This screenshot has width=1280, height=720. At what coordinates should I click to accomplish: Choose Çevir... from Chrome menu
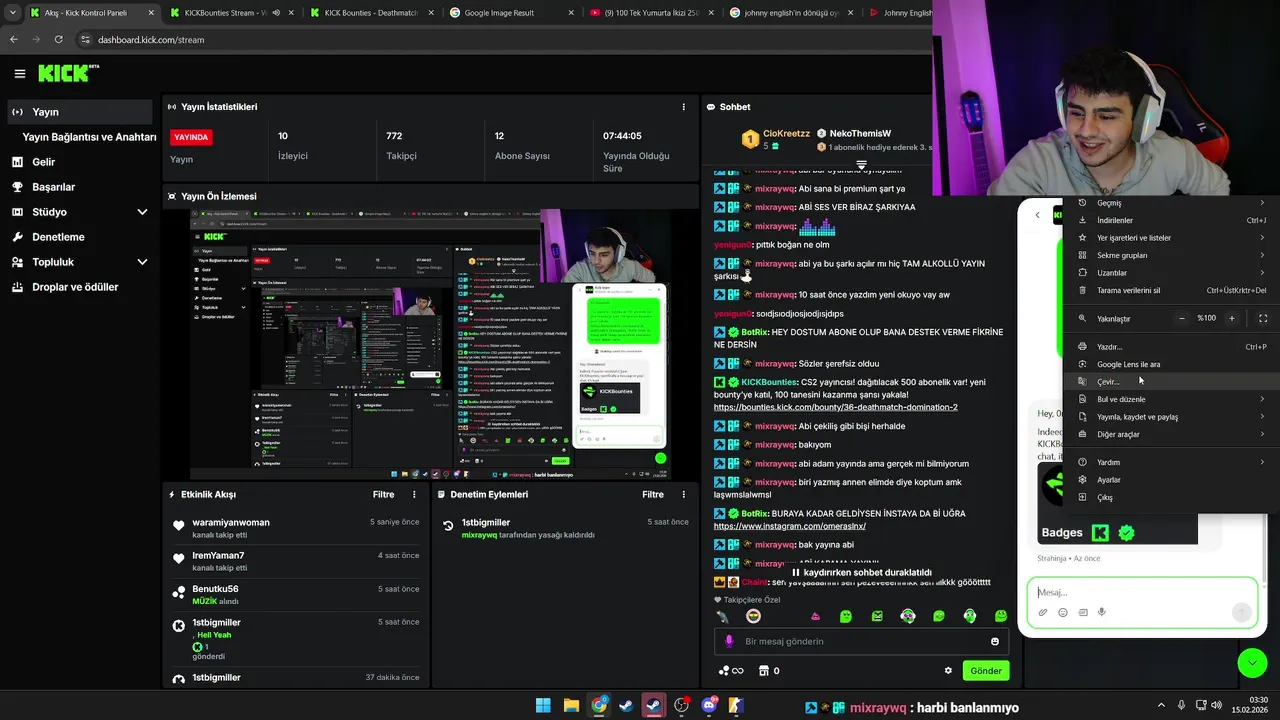tap(1170, 382)
